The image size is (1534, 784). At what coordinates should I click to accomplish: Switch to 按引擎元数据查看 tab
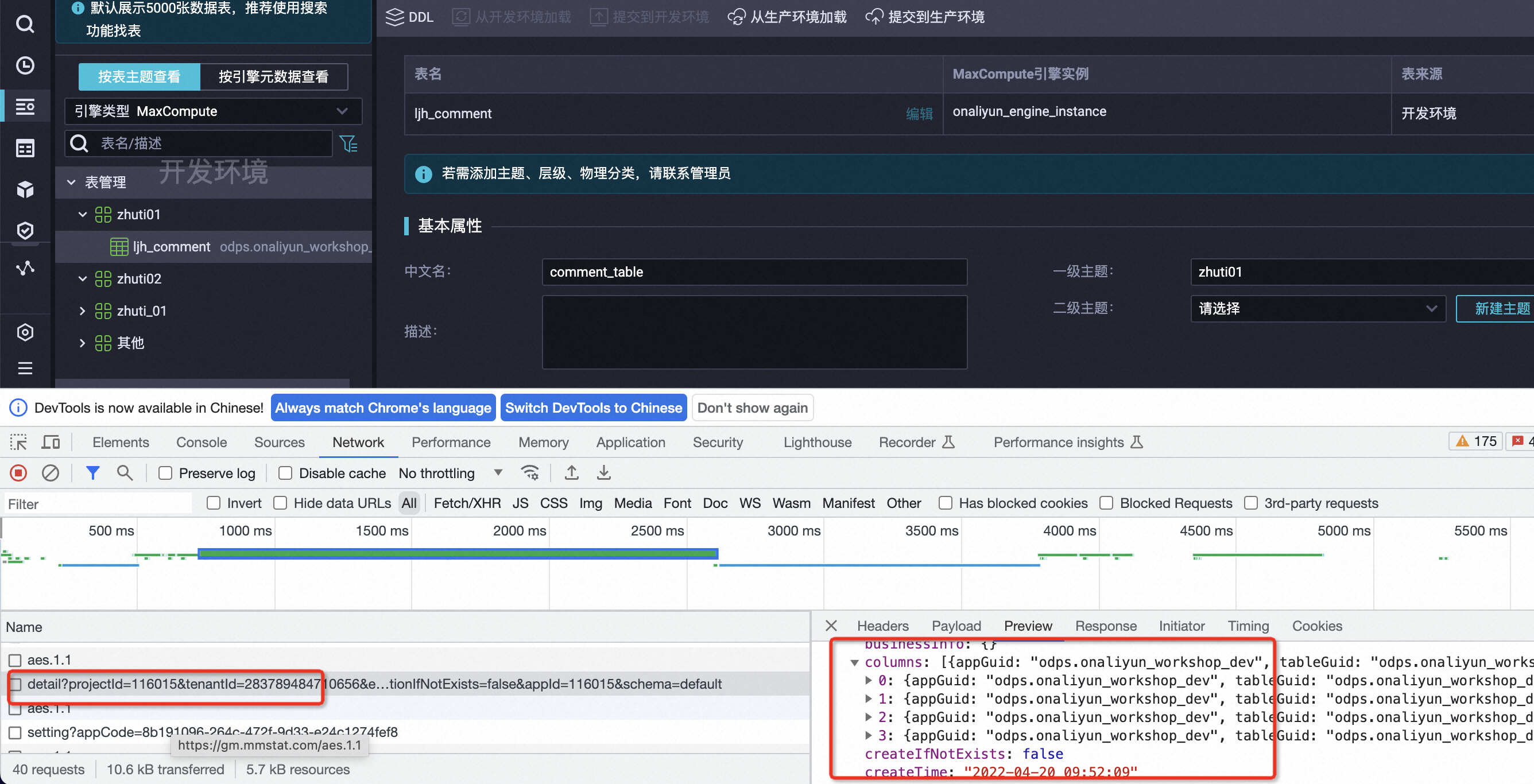click(273, 77)
